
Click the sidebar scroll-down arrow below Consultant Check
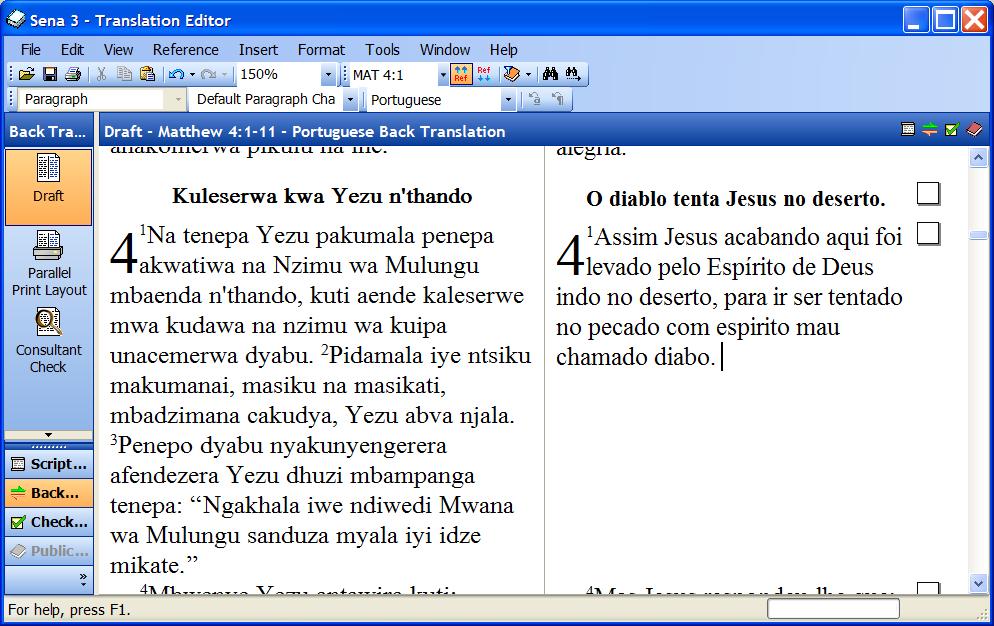pos(48,435)
